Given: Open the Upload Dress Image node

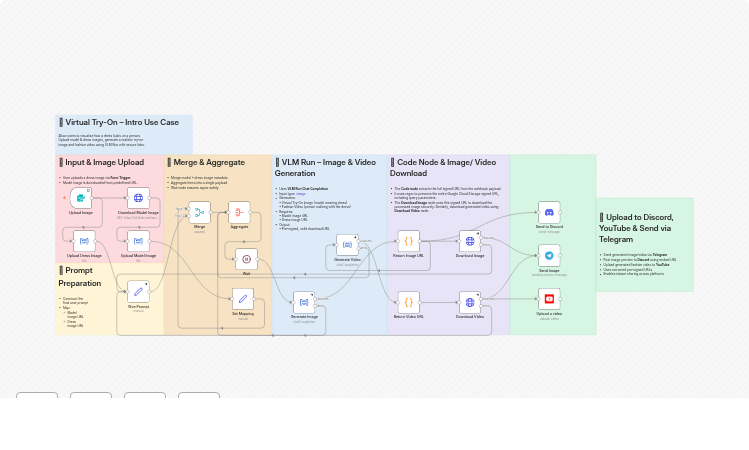Looking at the screenshot, I should pos(84,241).
